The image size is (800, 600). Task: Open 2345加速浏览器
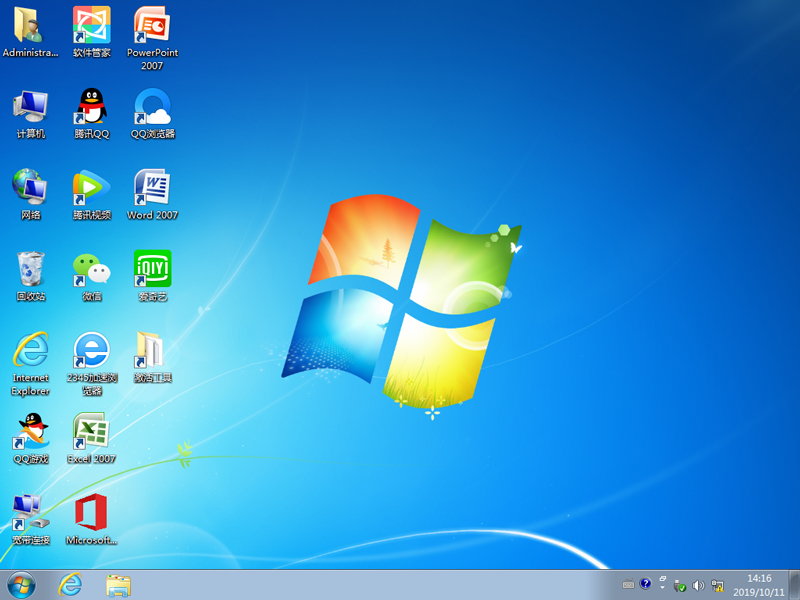[91, 355]
